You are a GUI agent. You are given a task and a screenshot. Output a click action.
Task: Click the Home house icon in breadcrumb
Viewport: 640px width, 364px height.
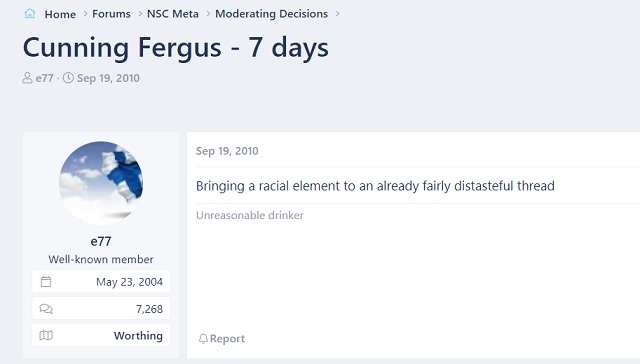click(x=29, y=13)
